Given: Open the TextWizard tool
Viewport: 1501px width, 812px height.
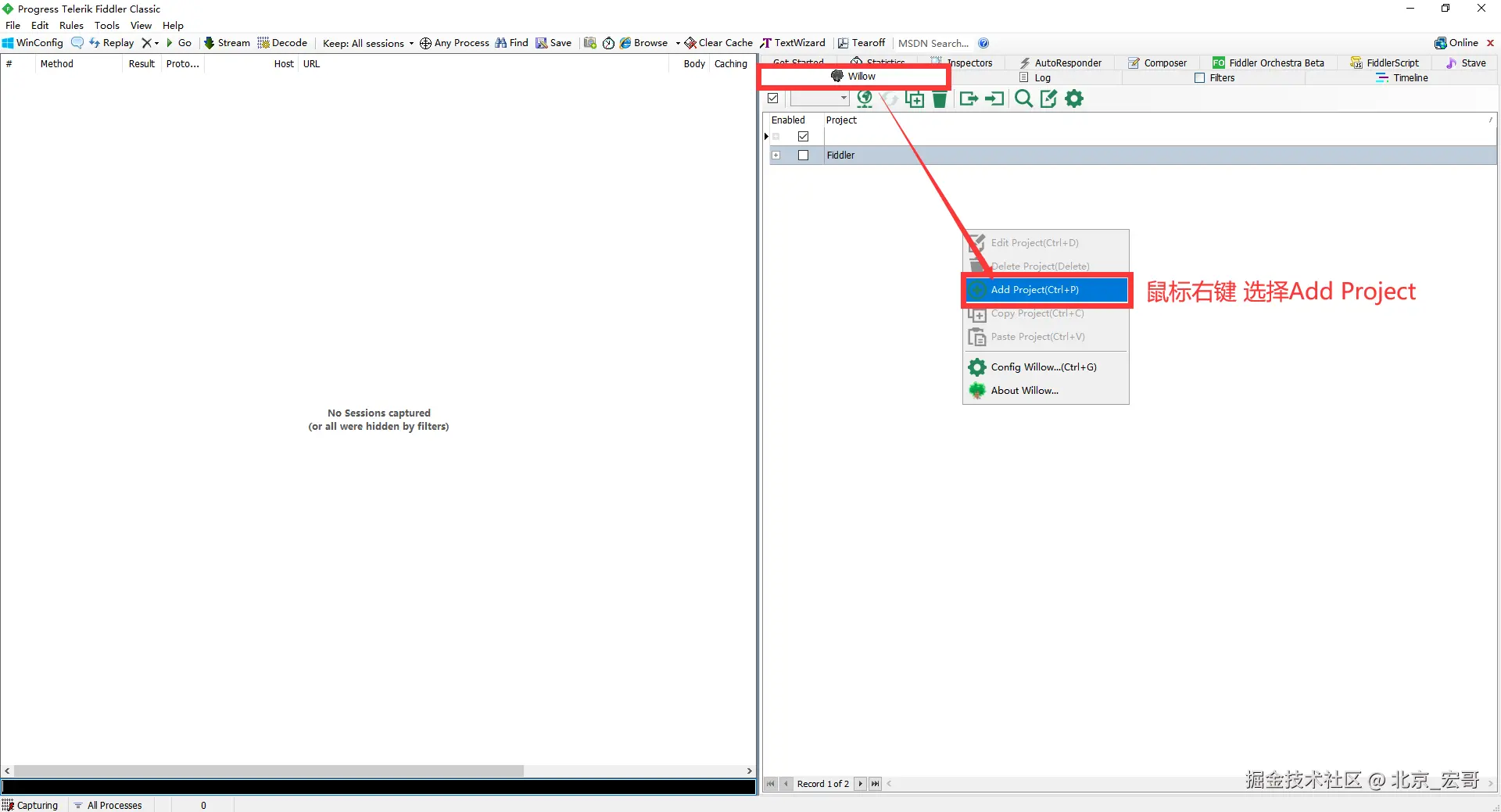Looking at the screenshot, I should [x=793, y=43].
